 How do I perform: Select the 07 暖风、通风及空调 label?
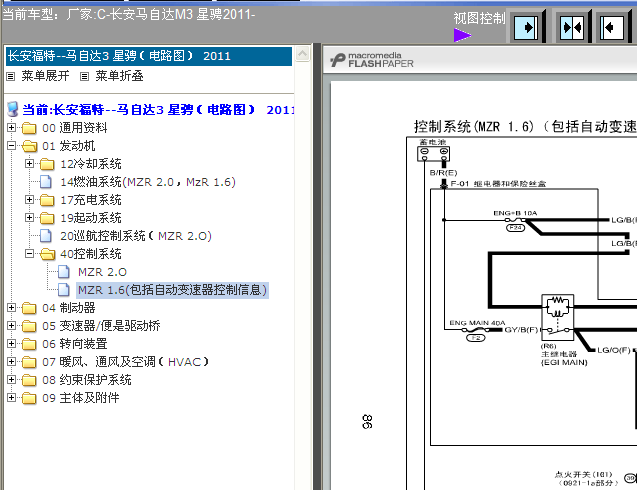point(126,362)
